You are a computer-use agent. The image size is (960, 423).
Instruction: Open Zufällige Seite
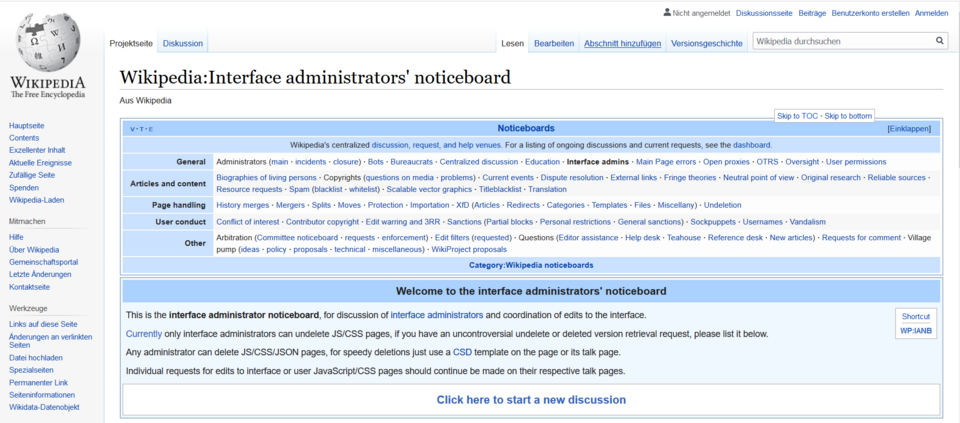[x=32, y=175]
